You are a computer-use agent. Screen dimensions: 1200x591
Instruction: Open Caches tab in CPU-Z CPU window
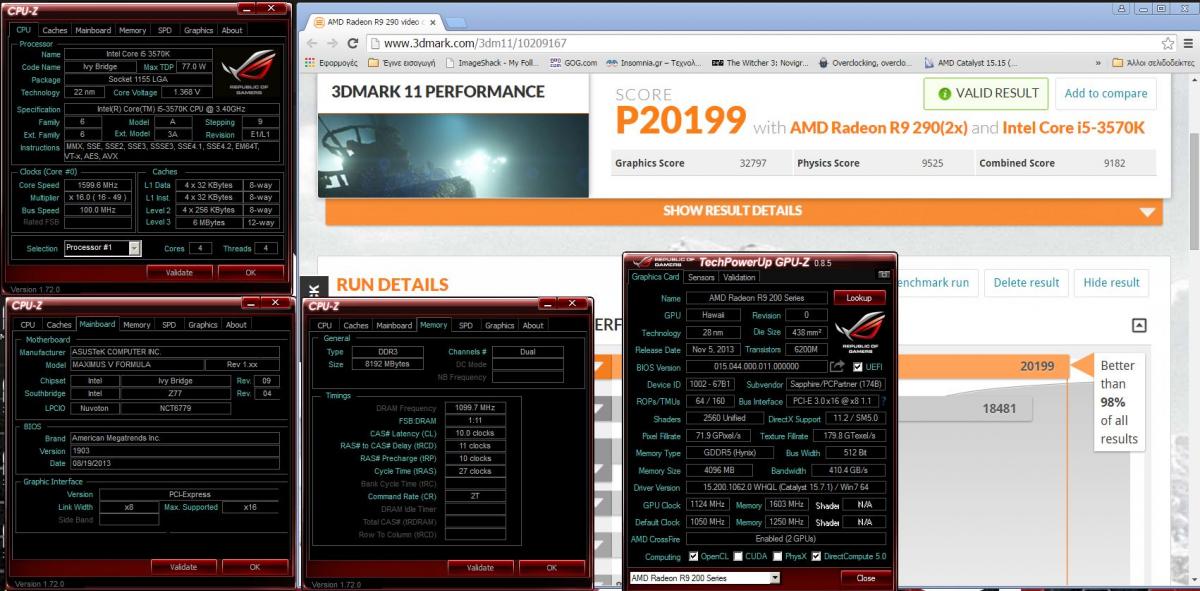pos(55,30)
